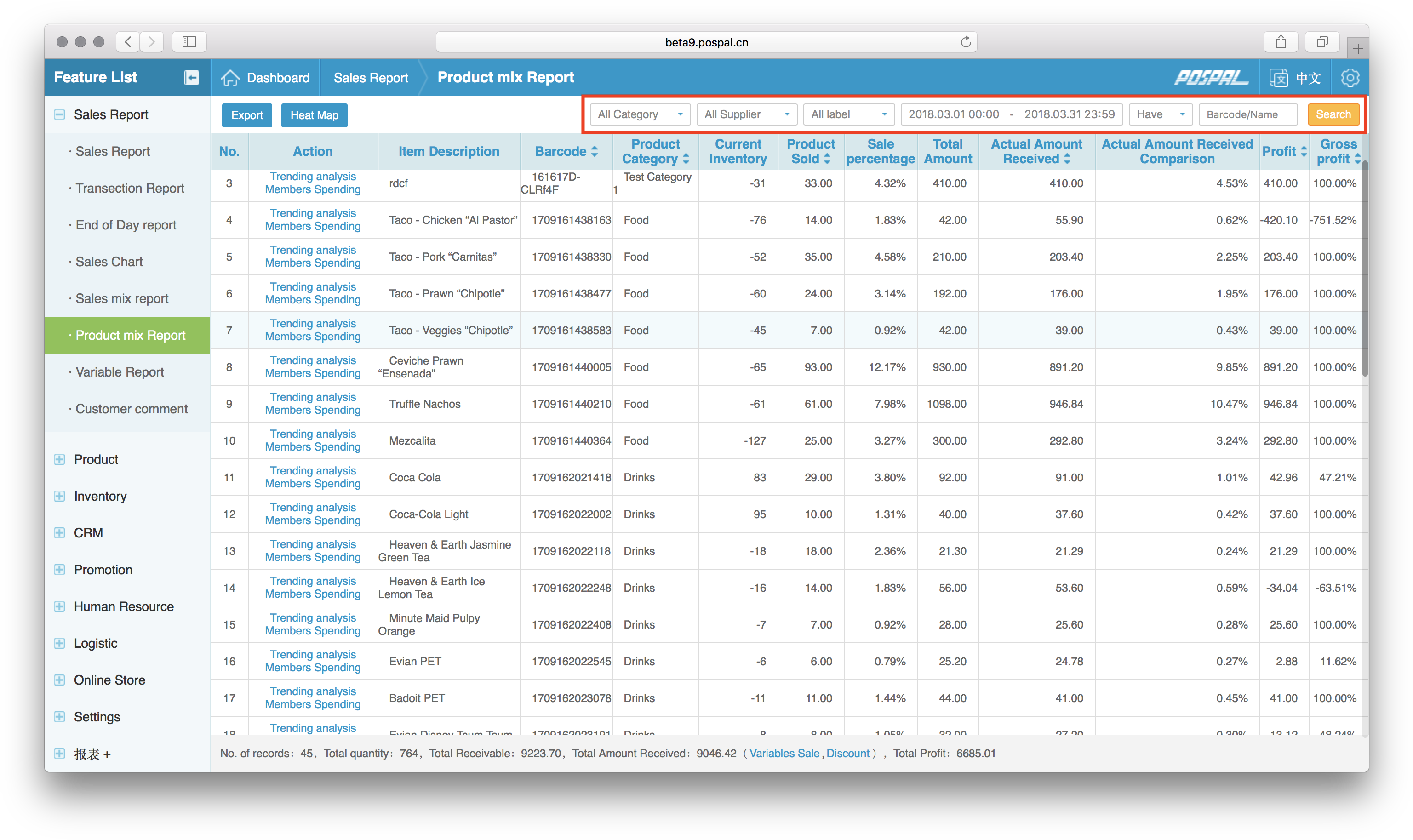
Task: Open settings via the gear icon
Action: point(1351,78)
